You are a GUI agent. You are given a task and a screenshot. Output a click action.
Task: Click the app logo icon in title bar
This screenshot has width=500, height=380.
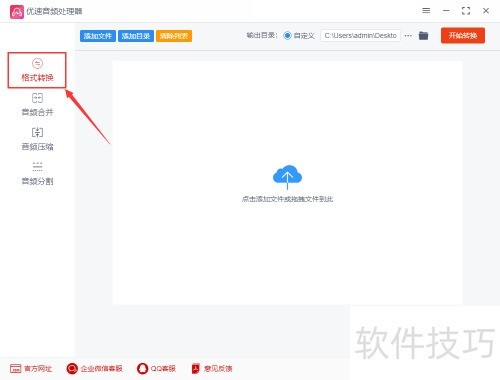pos(17,12)
